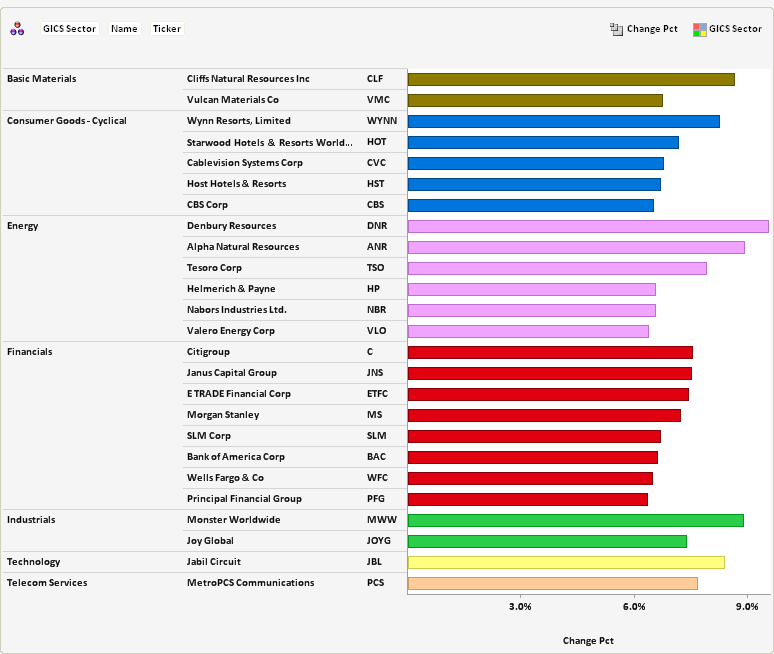Select the Technology sector label

pos(34,562)
